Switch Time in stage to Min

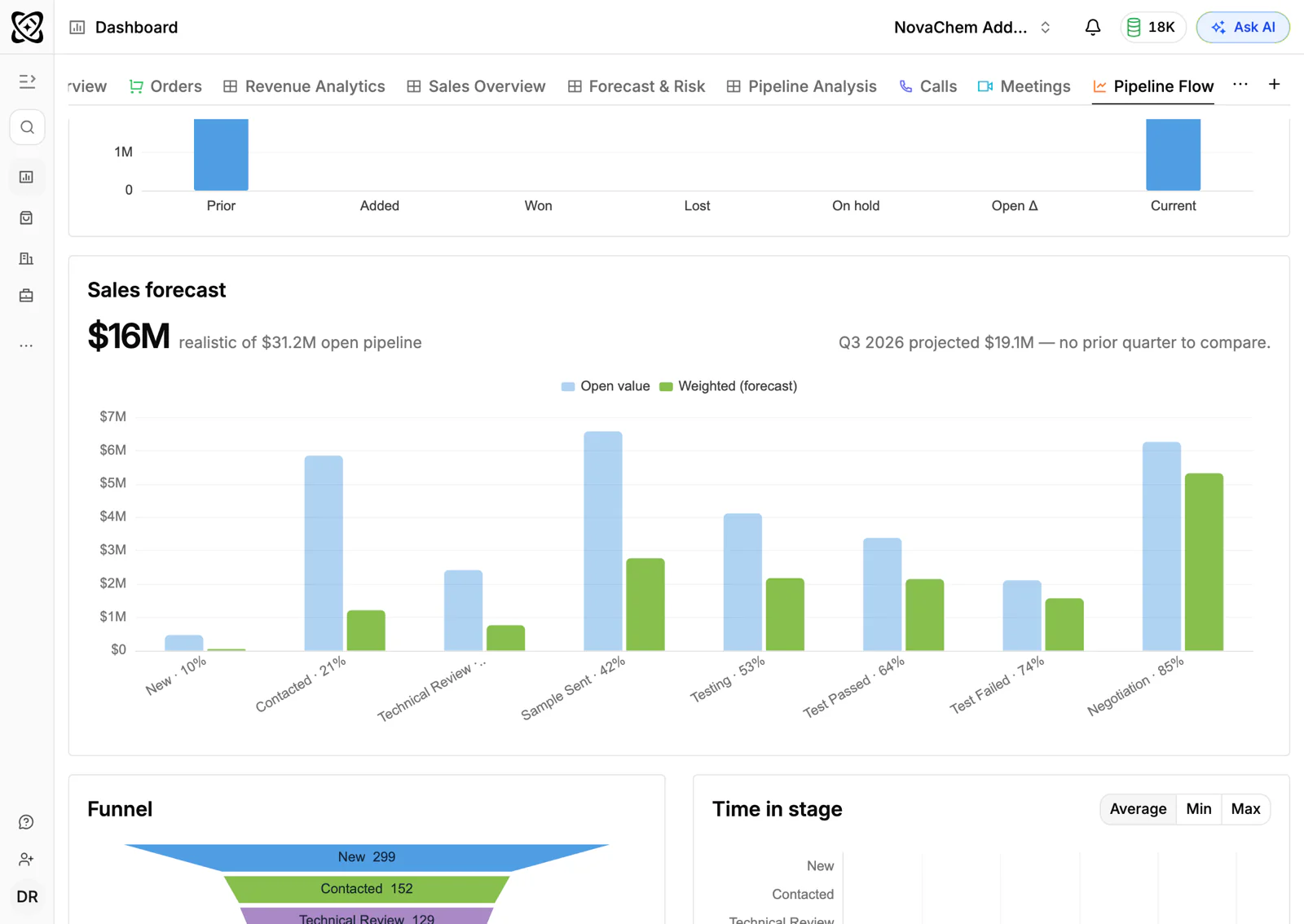1199,809
